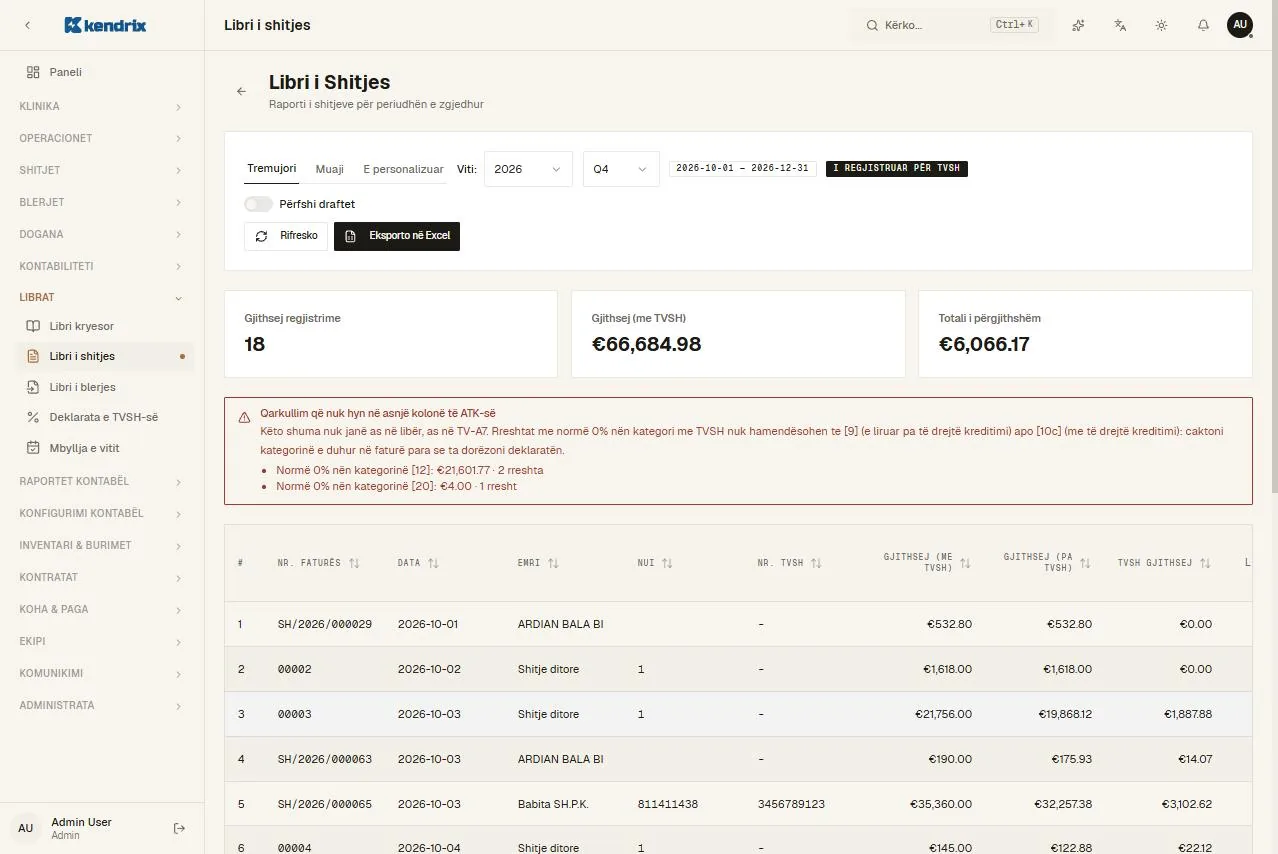
Task: Collapse the LIBRAT sidebar section
Action: [102, 297]
